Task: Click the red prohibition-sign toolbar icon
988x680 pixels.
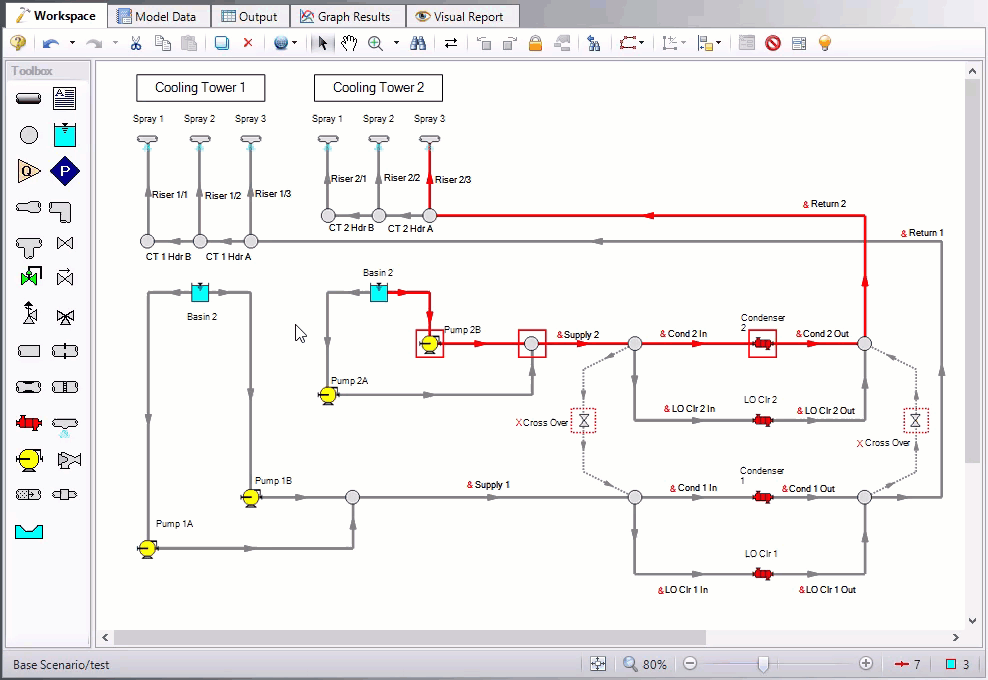Action: click(773, 43)
